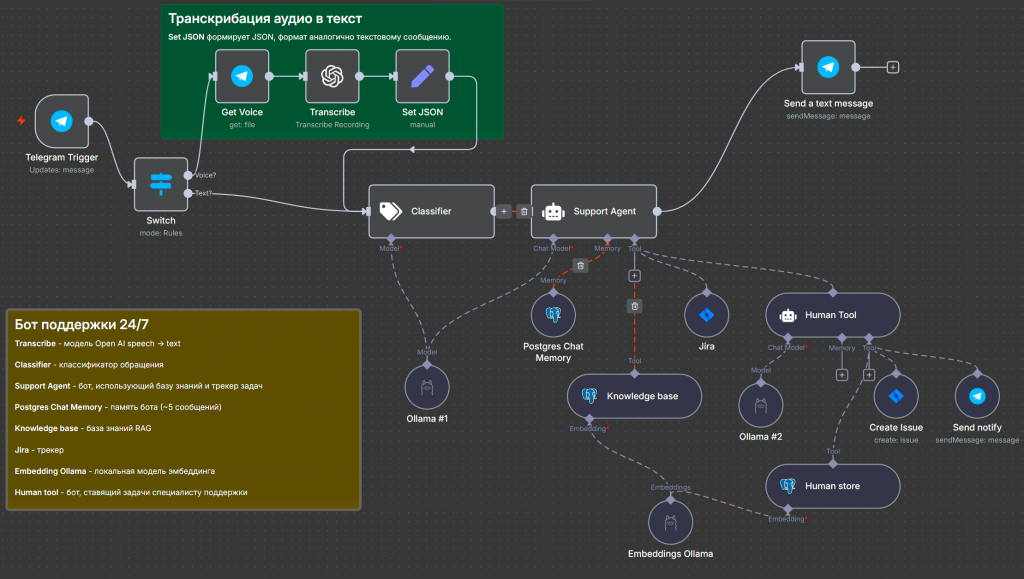Click the 'create: issue' subtitle text
The height and width of the screenshot is (579, 1024).
(x=896, y=441)
